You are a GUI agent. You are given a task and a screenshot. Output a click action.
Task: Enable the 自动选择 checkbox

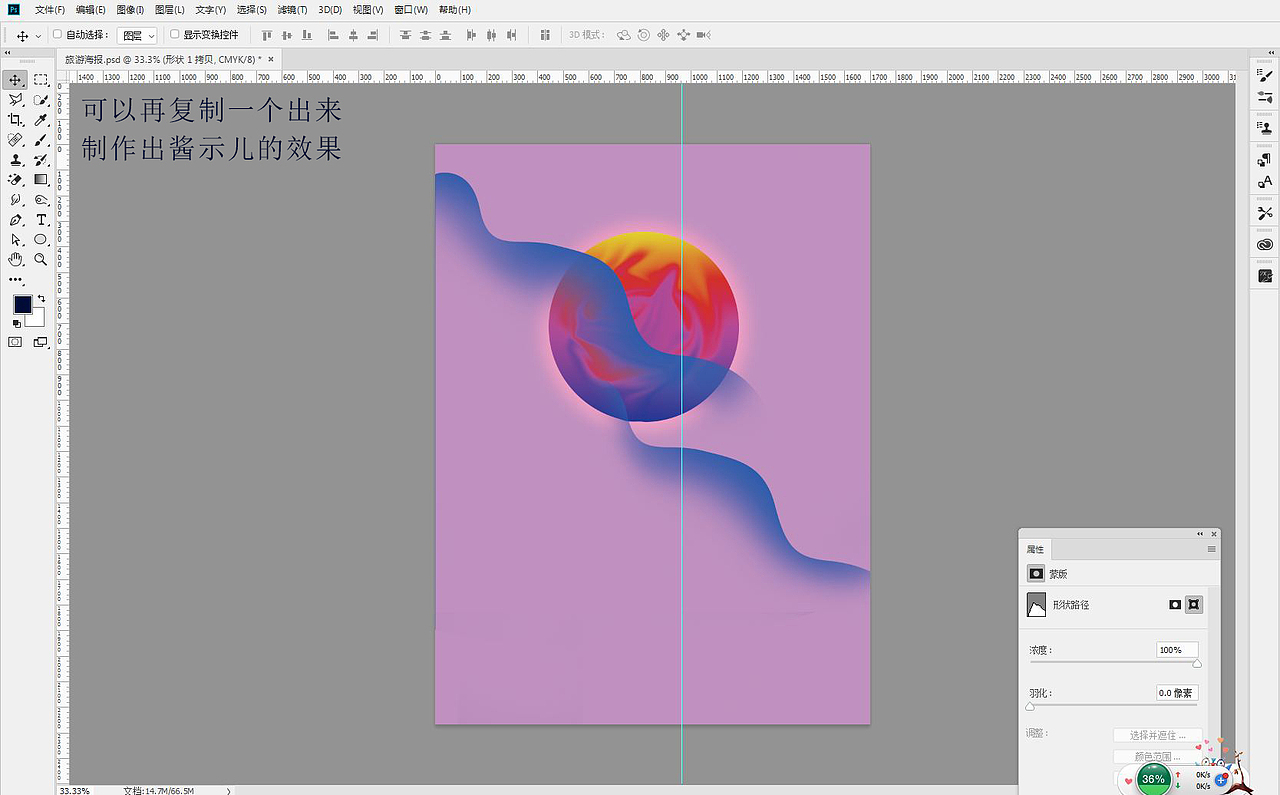[57, 34]
